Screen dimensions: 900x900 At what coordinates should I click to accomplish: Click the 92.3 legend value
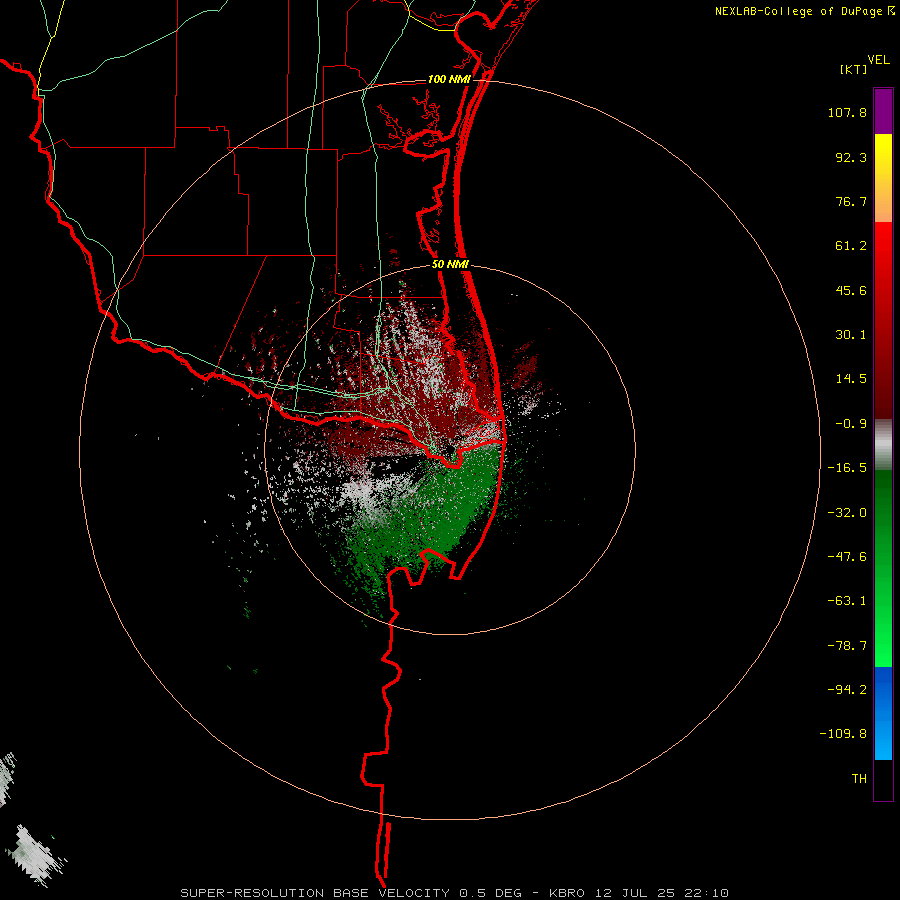click(x=851, y=157)
